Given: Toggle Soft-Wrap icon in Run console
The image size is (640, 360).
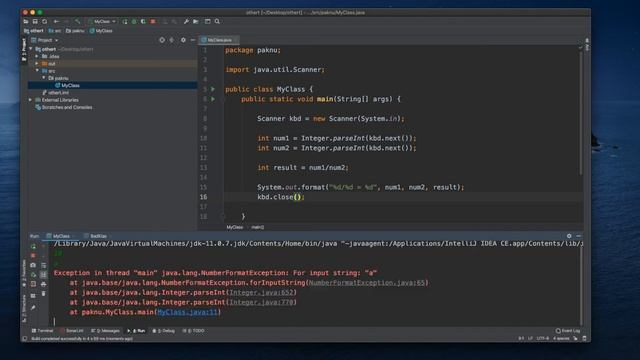Looking at the screenshot, I should click(x=44, y=265).
